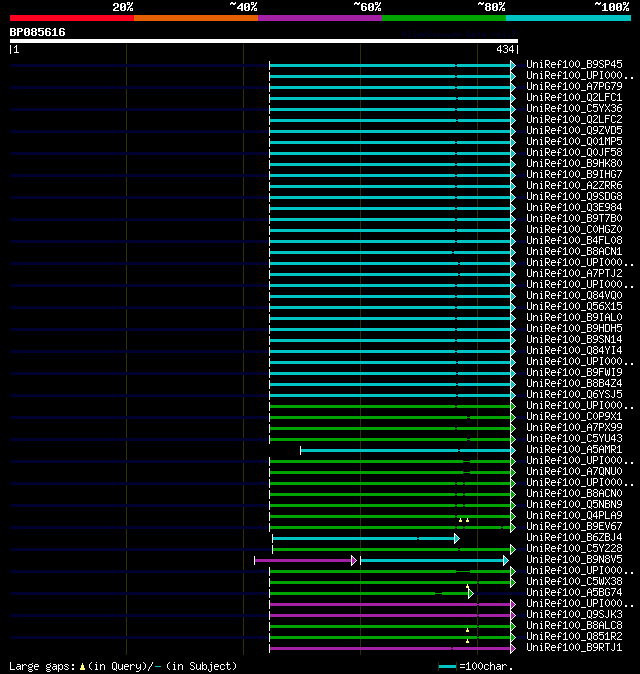Select the query name BP085616
Image resolution: width=640 pixels, height=674 pixels.
tap(37, 33)
